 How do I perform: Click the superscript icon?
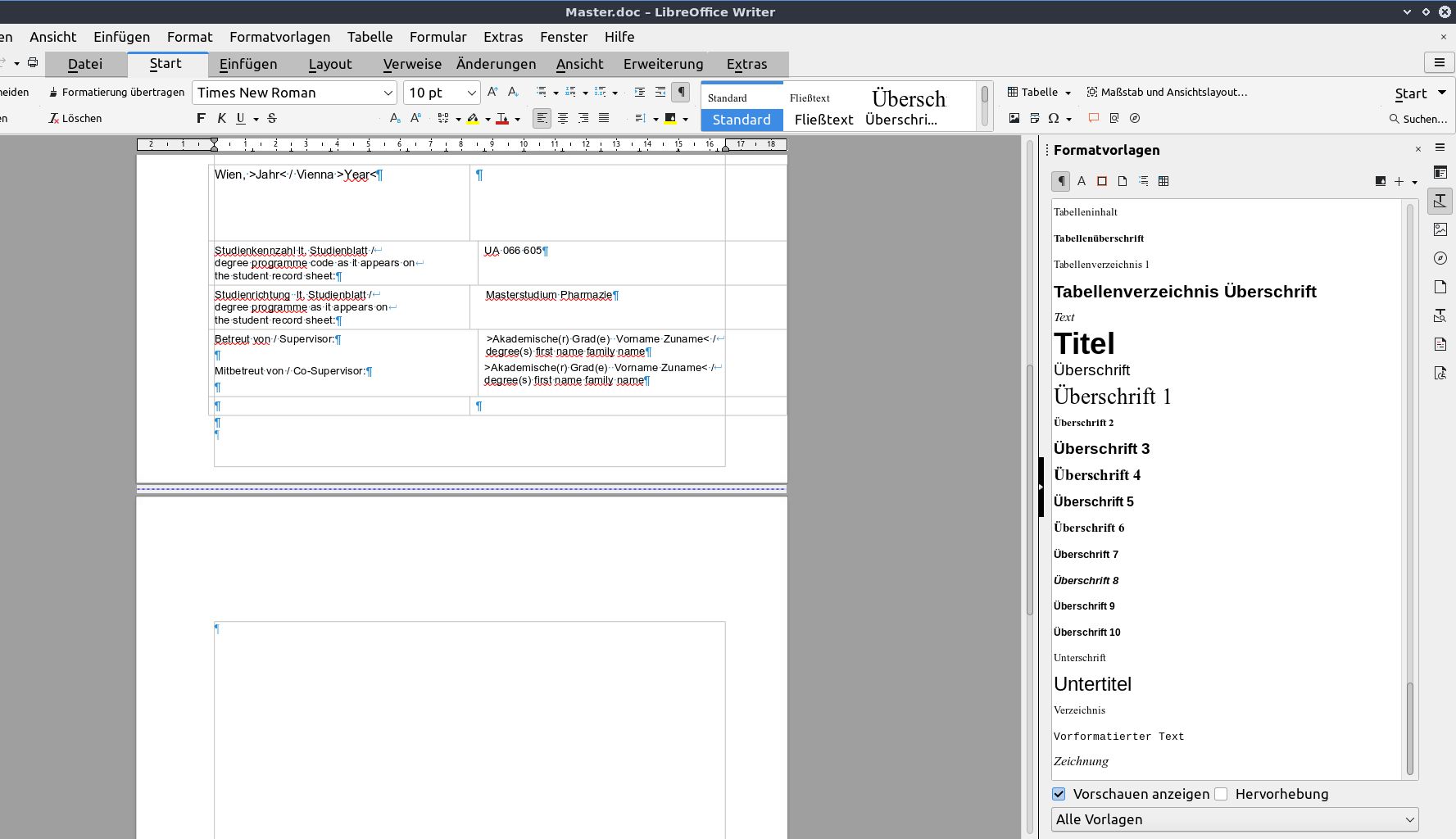(416, 119)
